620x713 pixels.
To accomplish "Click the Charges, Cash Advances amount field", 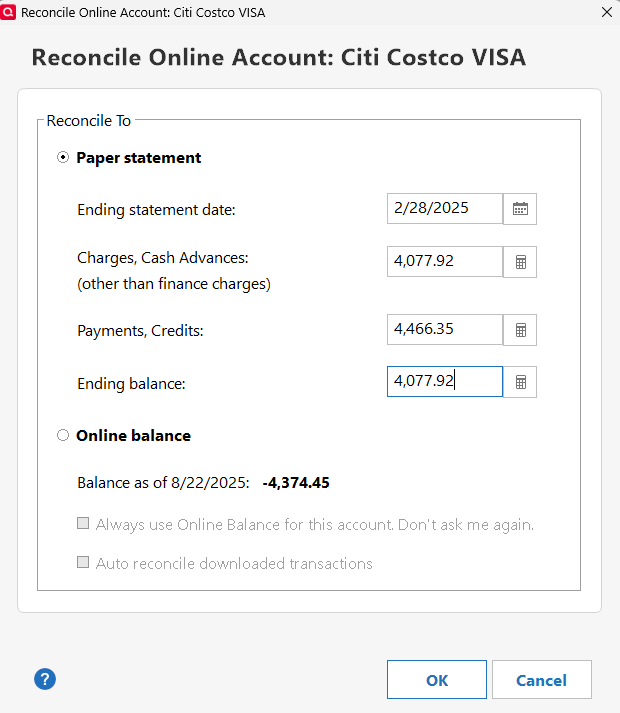I will (445, 261).
